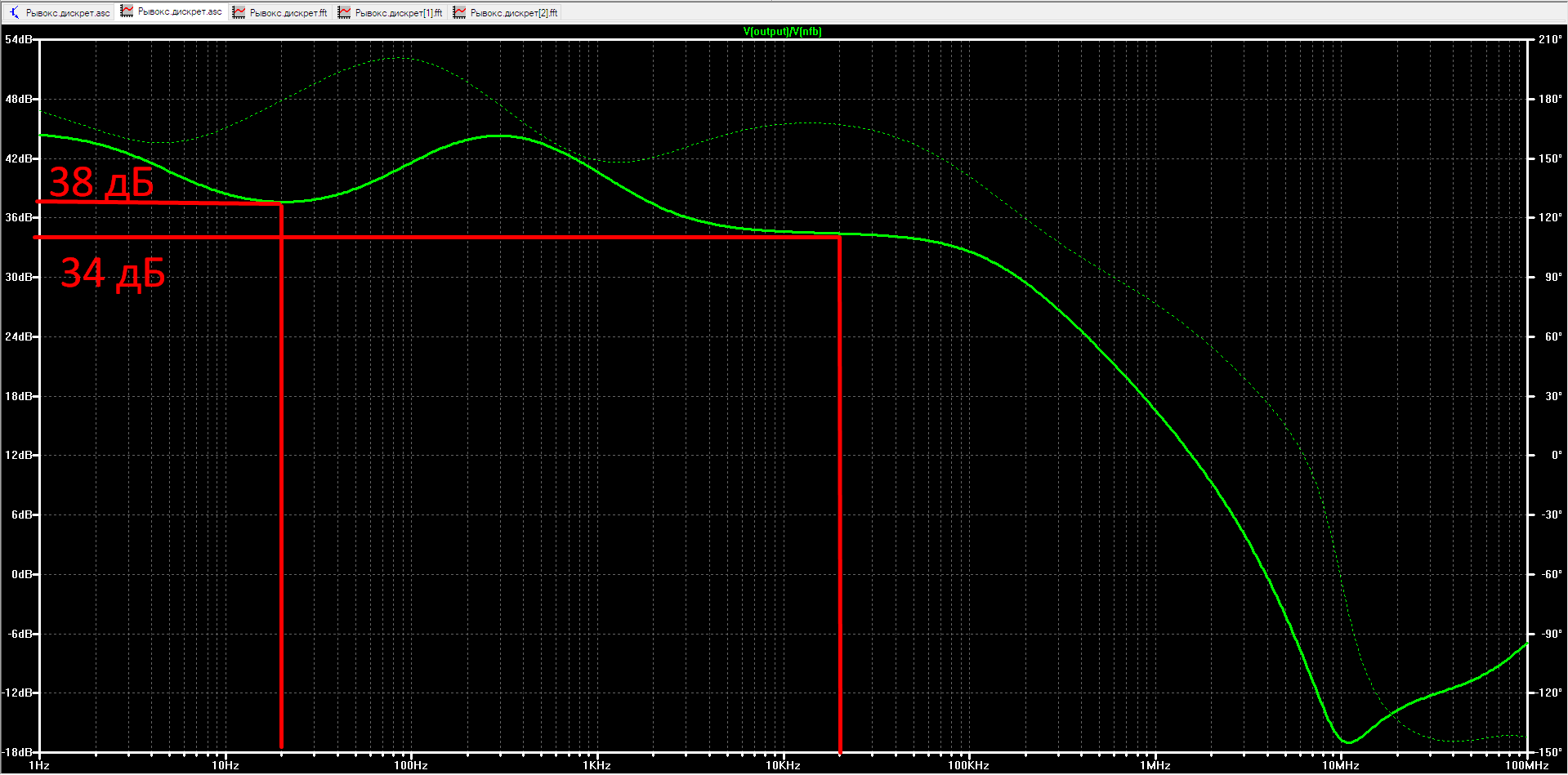This screenshot has width=1568, height=775.
Task: Click the 100KHz frequency label
Action: [969, 765]
